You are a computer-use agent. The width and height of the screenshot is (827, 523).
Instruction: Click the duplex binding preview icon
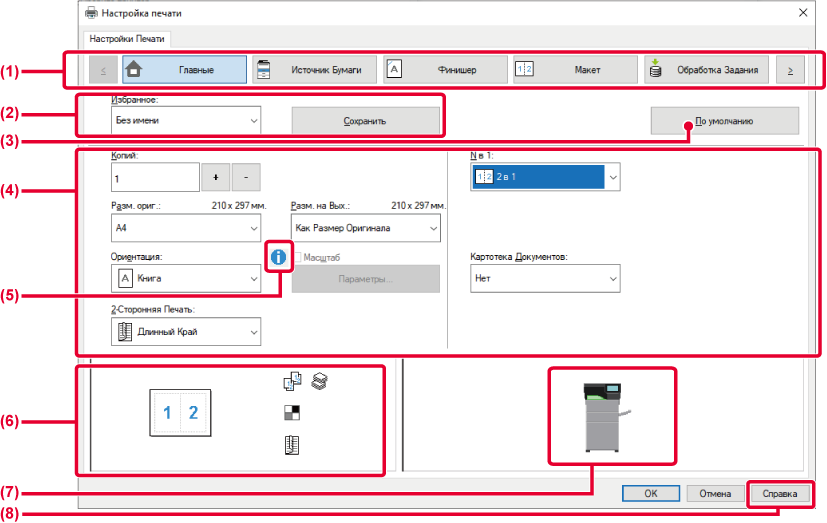pyautogui.click(x=292, y=446)
